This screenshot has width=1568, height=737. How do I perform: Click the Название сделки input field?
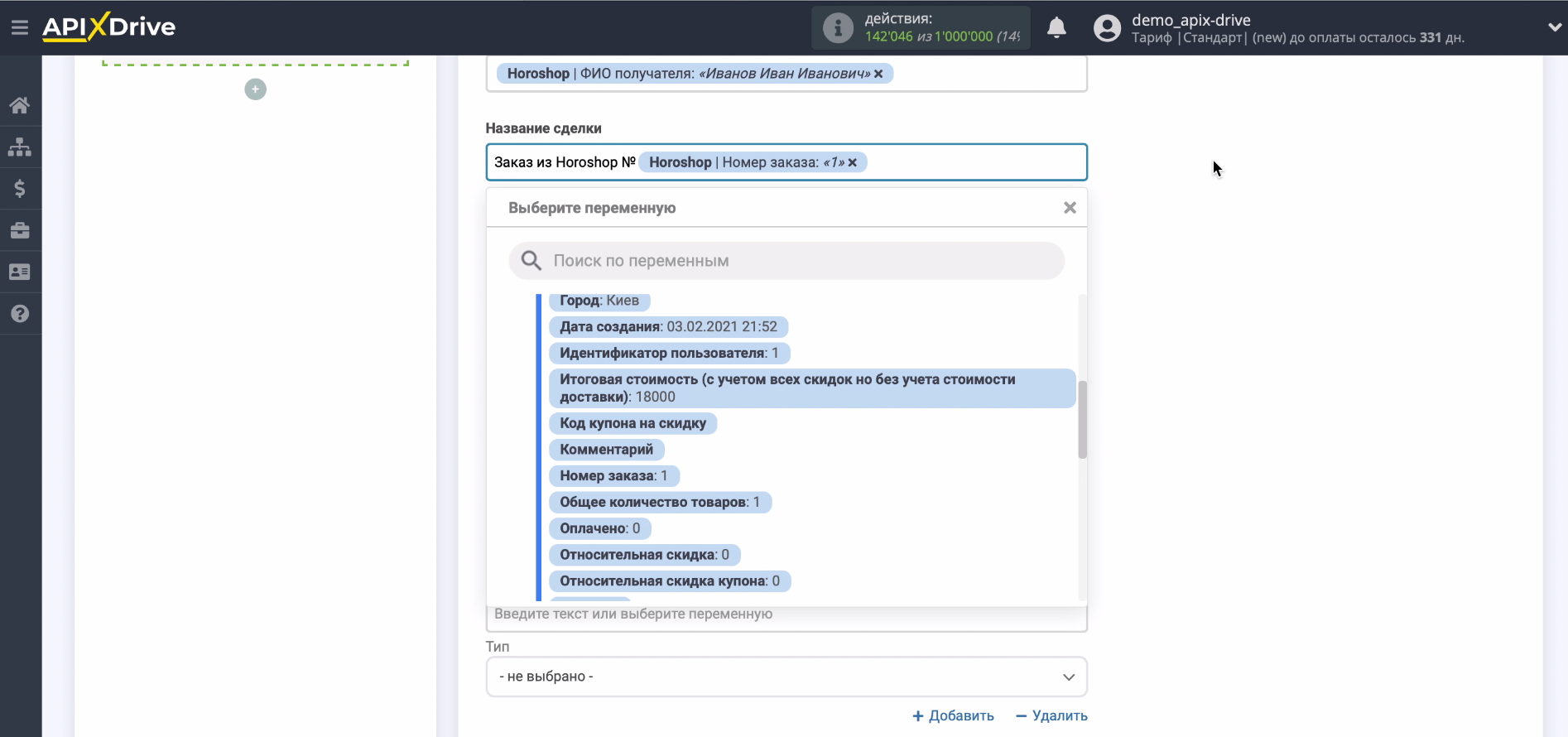[786, 162]
